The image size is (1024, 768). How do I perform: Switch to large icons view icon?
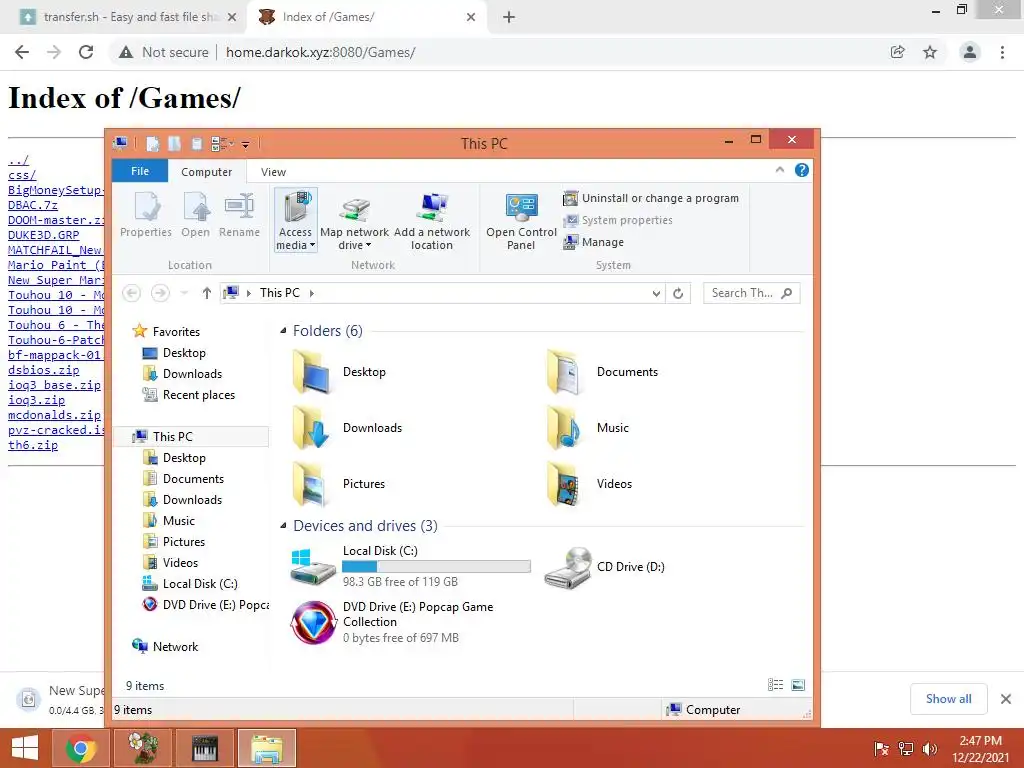[797, 684]
